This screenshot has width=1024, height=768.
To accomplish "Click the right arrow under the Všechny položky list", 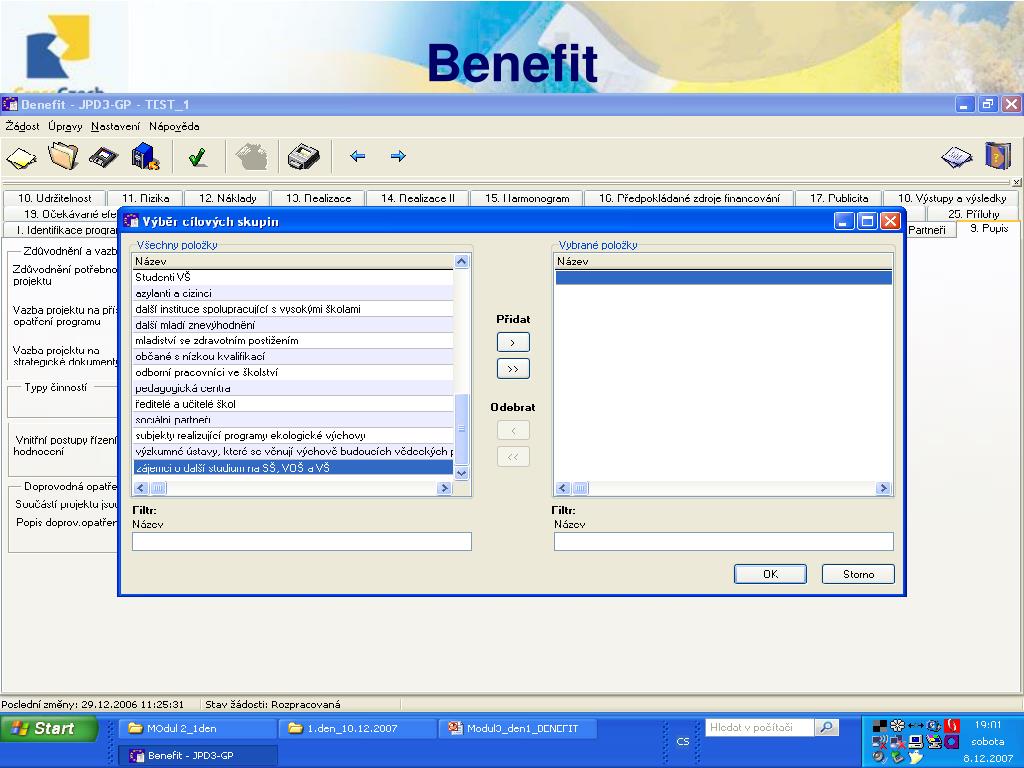I will coord(444,488).
